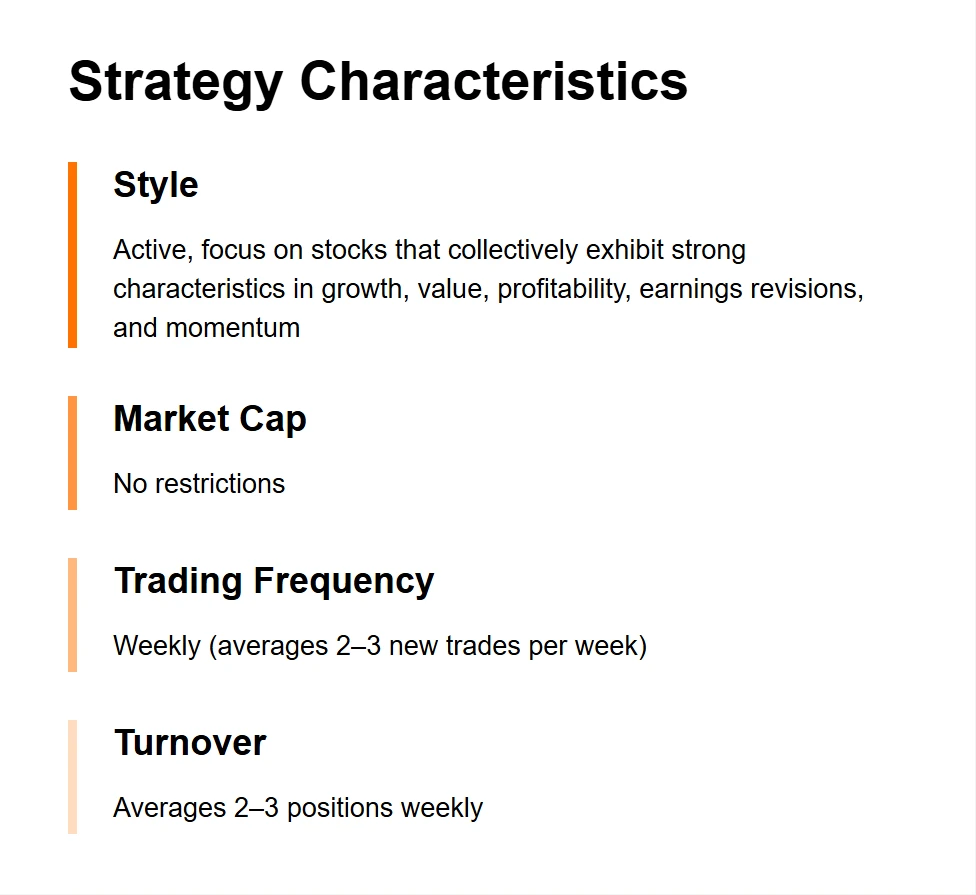Click the orange bar beside Market Cap
This screenshot has width=976, height=895.
72,452
